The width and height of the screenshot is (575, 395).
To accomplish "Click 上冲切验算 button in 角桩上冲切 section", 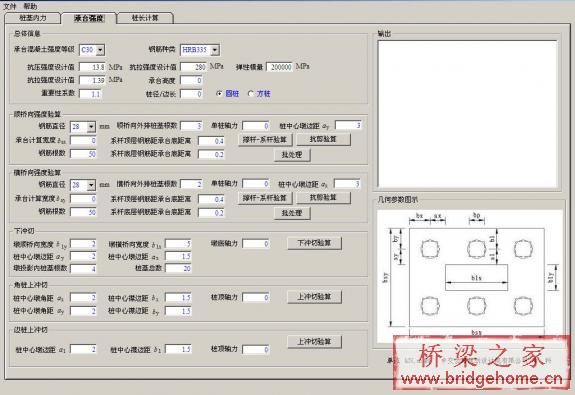I will (314, 297).
